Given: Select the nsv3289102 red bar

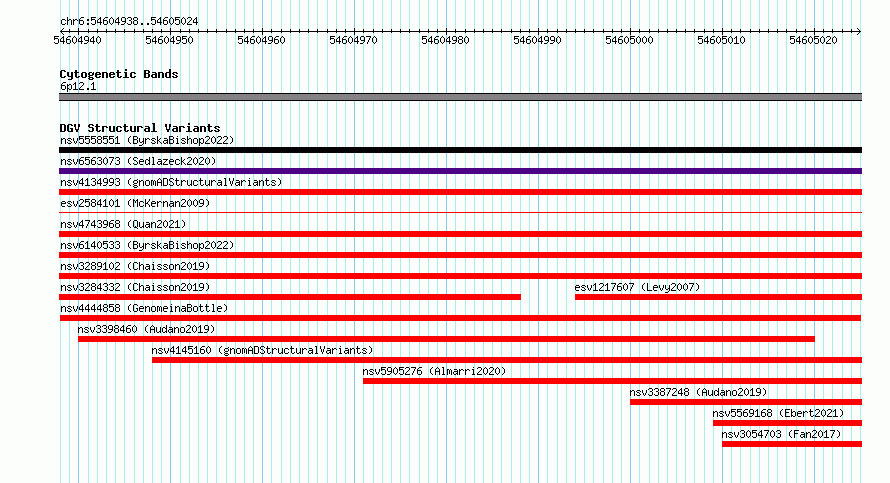Looking at the screenshot, I should 460,276.
